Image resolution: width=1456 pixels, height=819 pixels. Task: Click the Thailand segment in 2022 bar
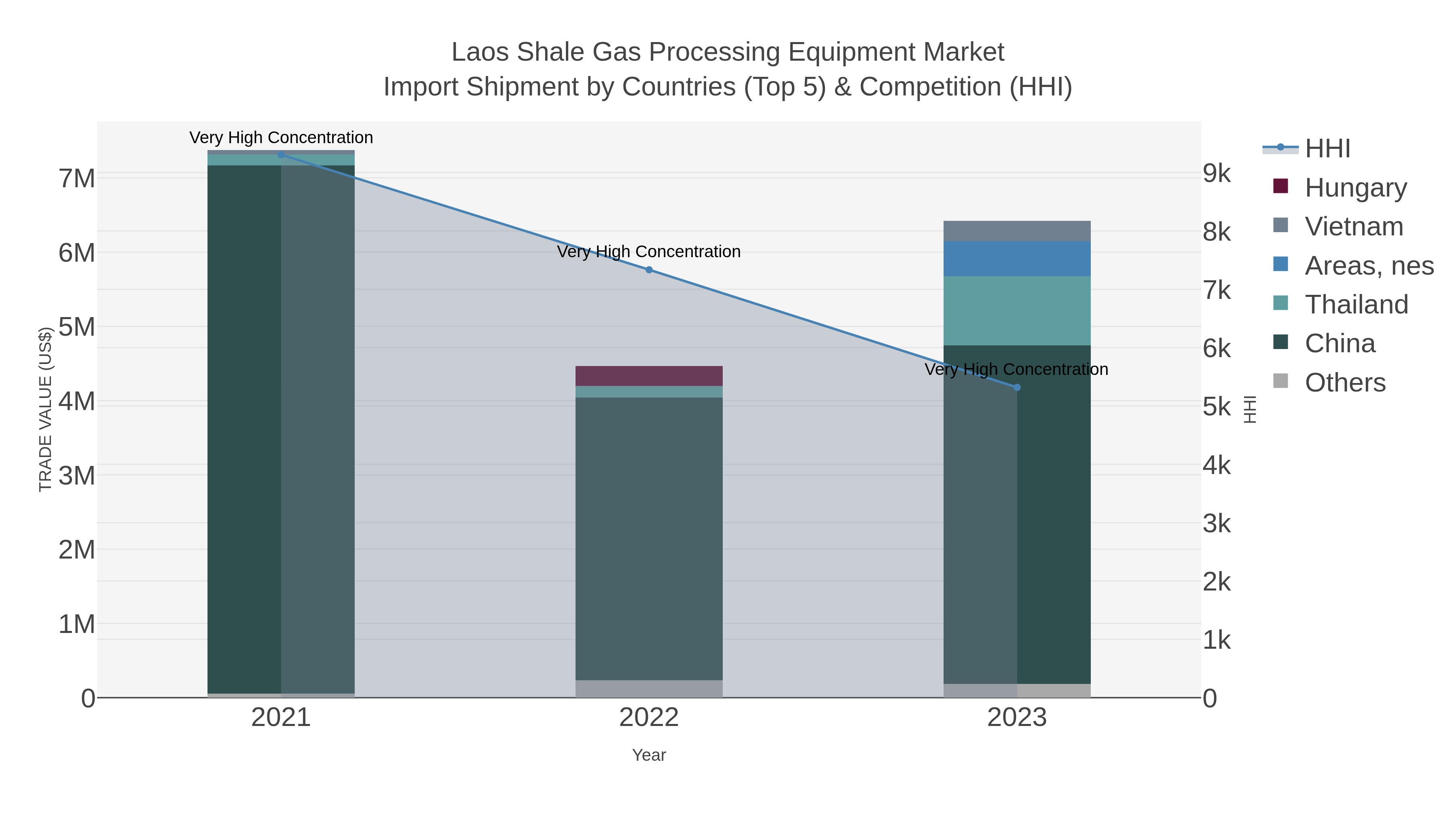[x=649, y=392]
